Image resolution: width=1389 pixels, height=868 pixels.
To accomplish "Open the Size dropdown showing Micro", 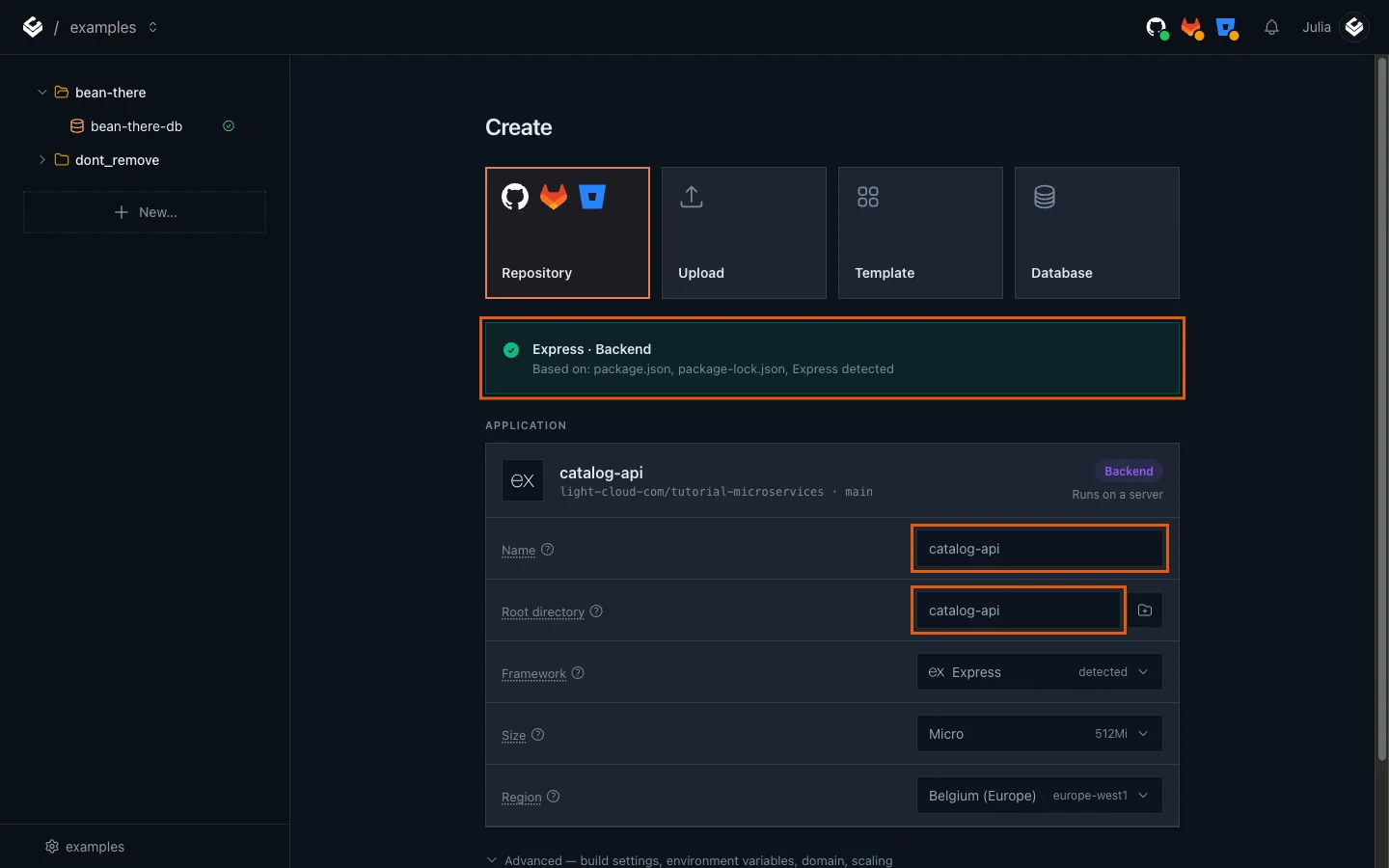I will [1040, 734].
